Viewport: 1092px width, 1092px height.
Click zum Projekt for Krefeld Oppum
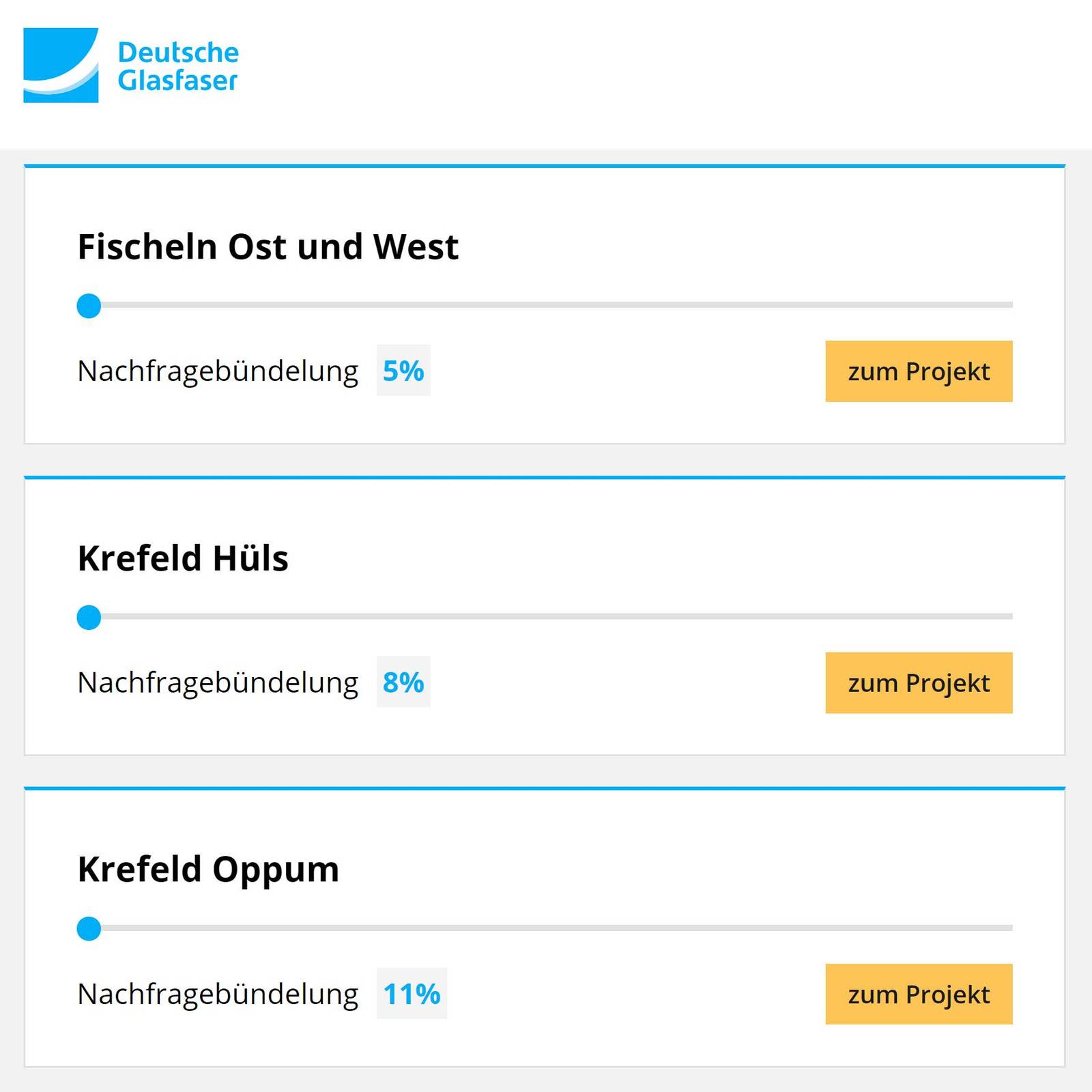coord(919,994)
